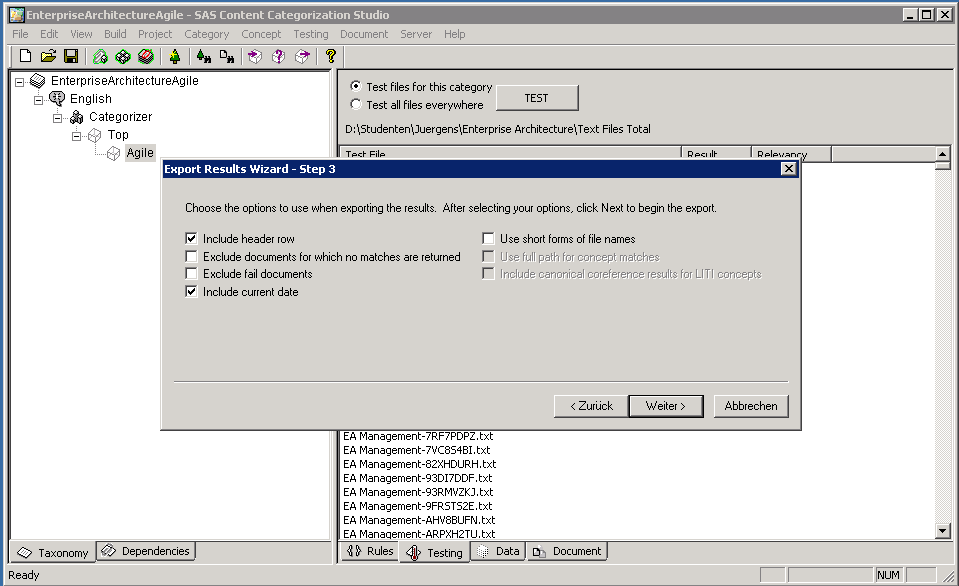Go back with the Zurück button
The height and width of the screenshot is (586, 959).
(591, 406)
